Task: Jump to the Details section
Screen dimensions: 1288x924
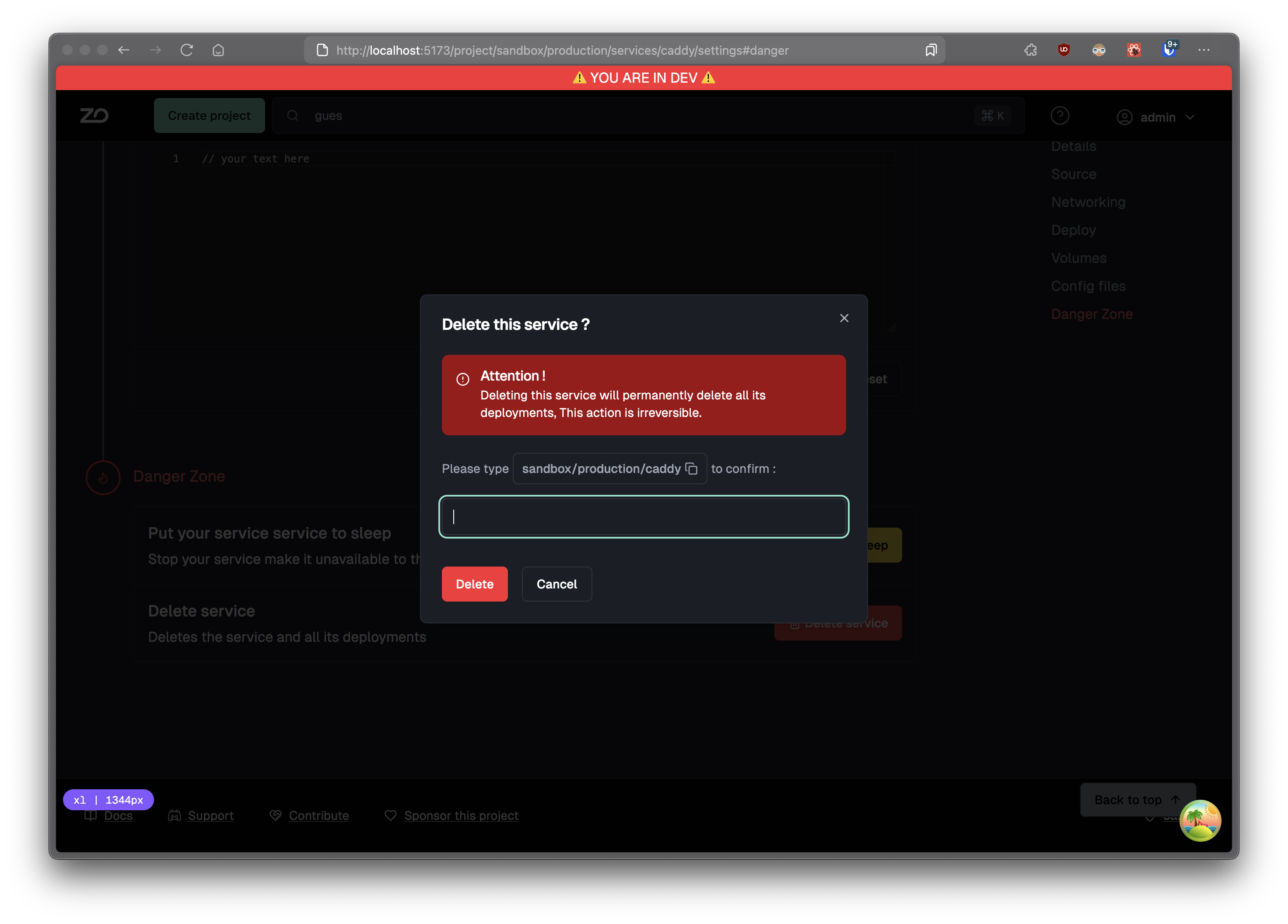Action: click(x=1073, y=146)
